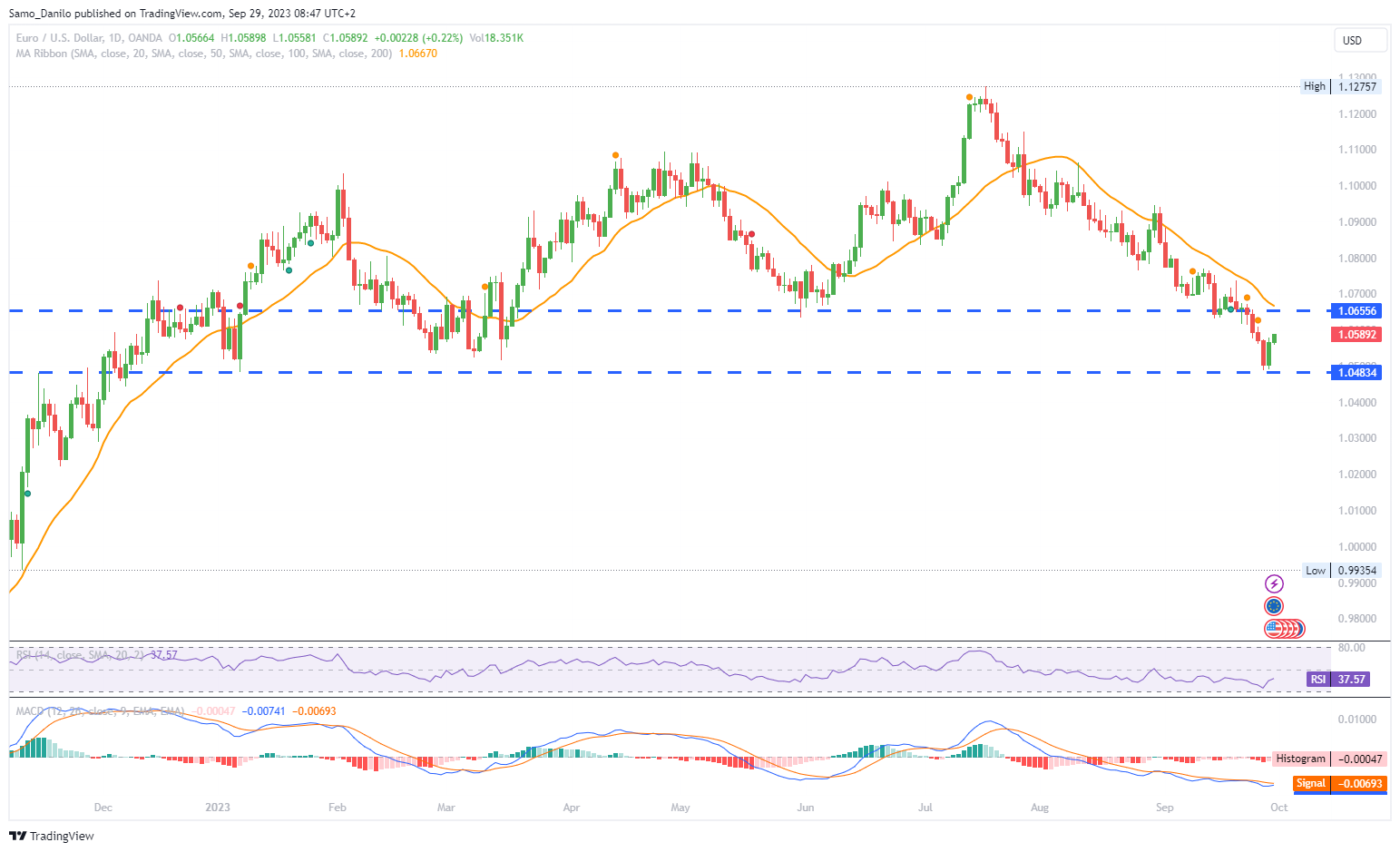This screenshot has width=1400, height=852.
Task: Click the Feb label on time axis
Action: coord(338,808)
